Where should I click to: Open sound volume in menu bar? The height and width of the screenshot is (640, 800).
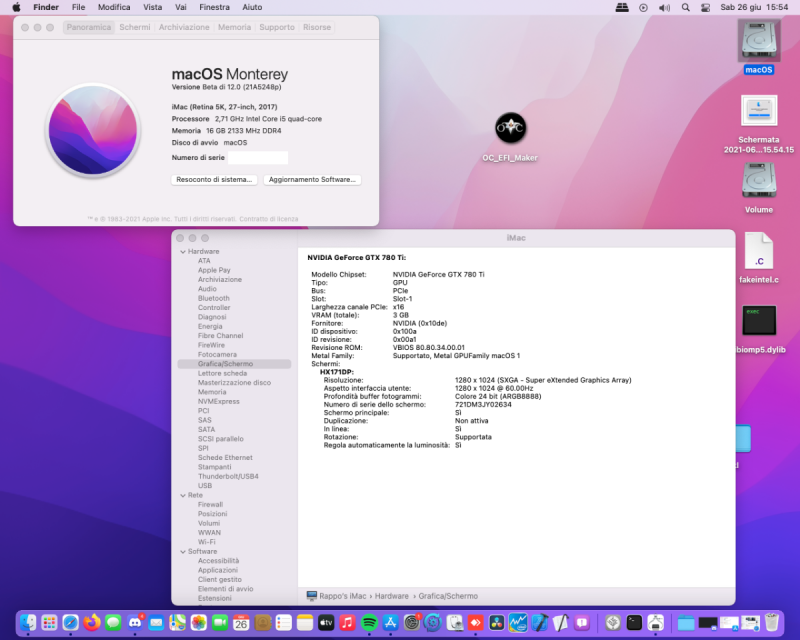[x=664, y=7]
